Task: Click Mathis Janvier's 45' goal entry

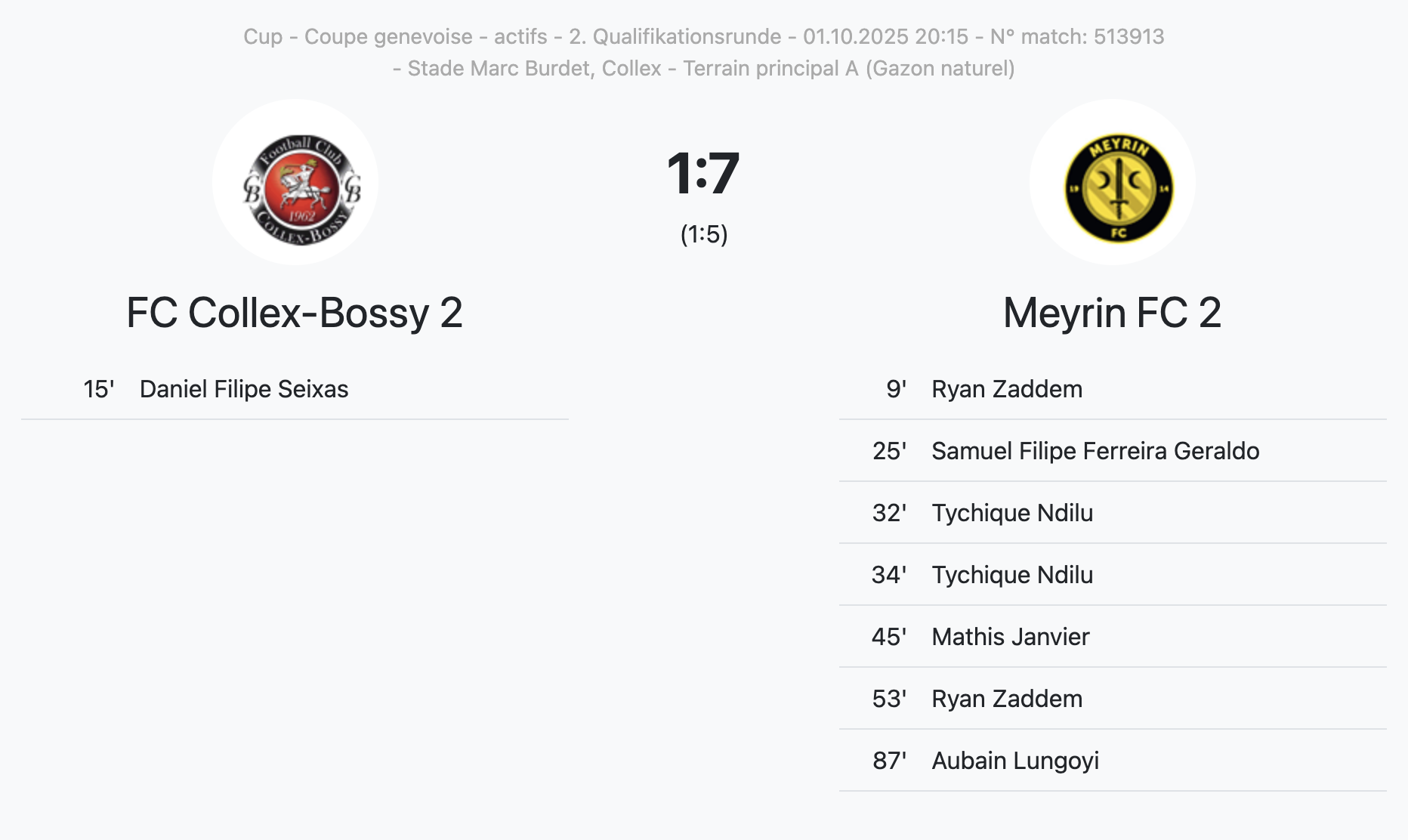Action: point(1011,637)
